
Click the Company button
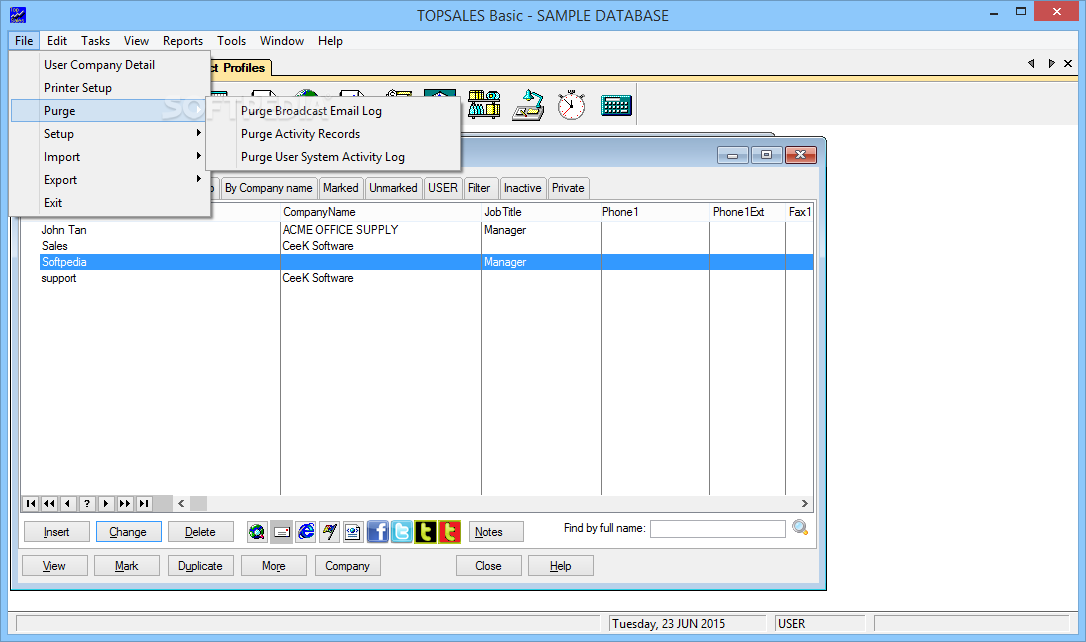[348, 566]
